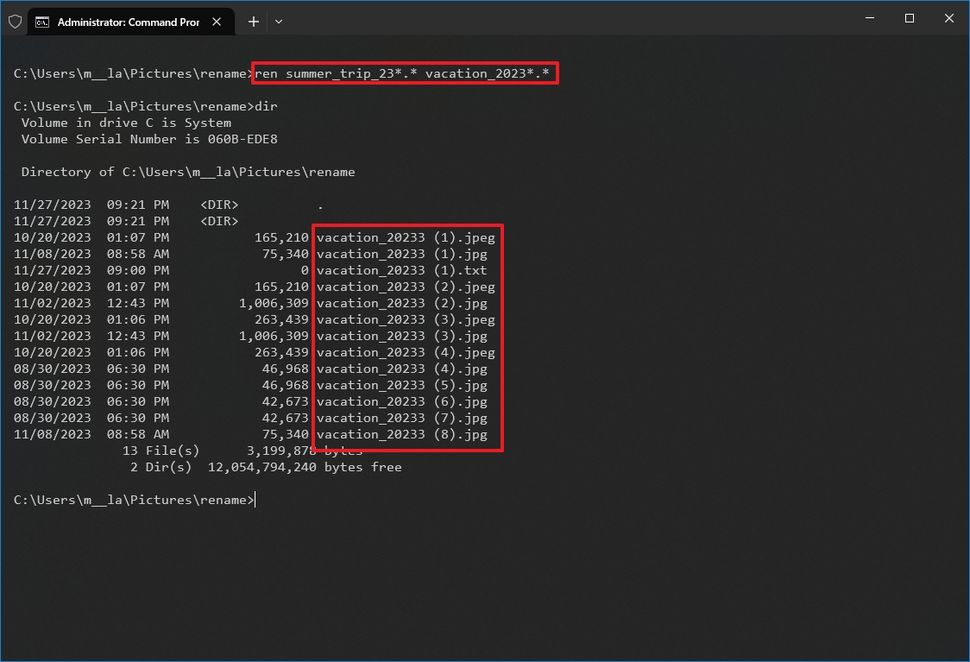Click the highlighted ren command text
Image resolution: width=970 pixels, height=662 pixels.
point(404,72)
